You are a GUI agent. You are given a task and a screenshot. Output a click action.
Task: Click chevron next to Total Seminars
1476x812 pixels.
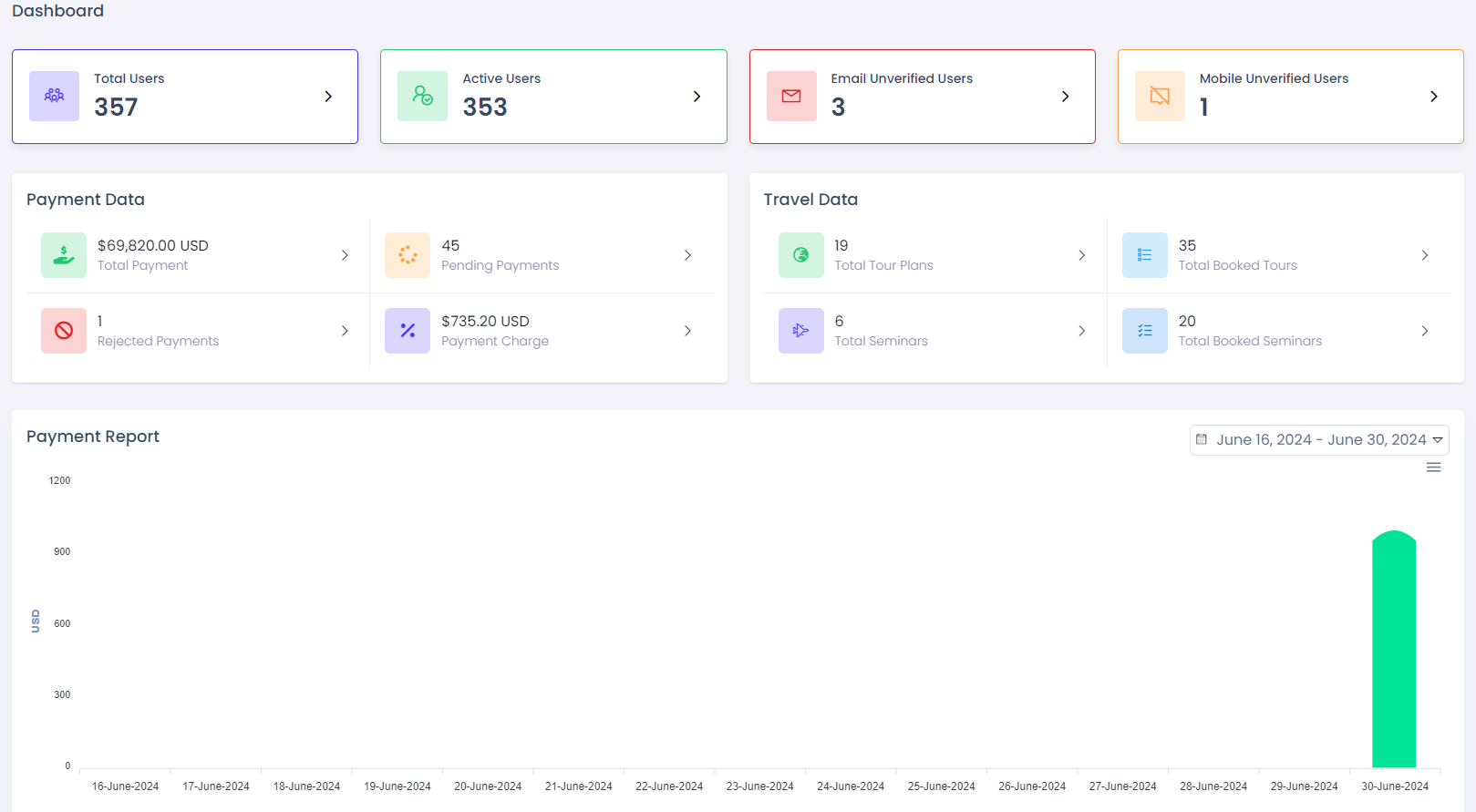click(1082, 331)
